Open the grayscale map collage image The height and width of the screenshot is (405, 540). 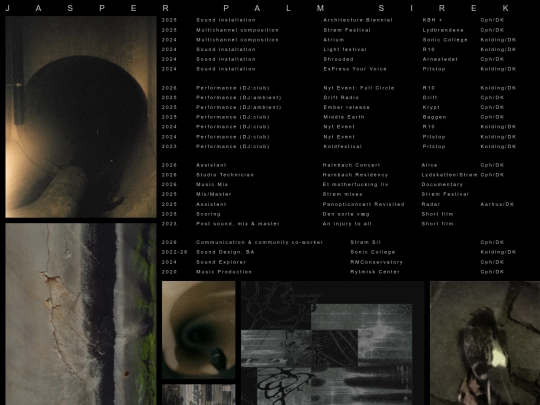[333, 343]
